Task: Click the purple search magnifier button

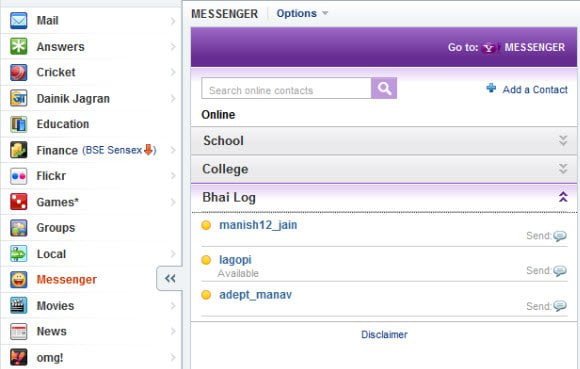Action: coord(384,88)
